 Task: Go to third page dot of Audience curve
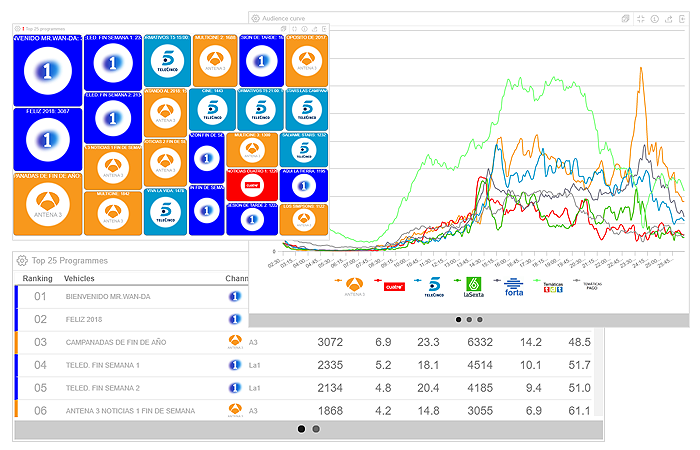(480, 320)
